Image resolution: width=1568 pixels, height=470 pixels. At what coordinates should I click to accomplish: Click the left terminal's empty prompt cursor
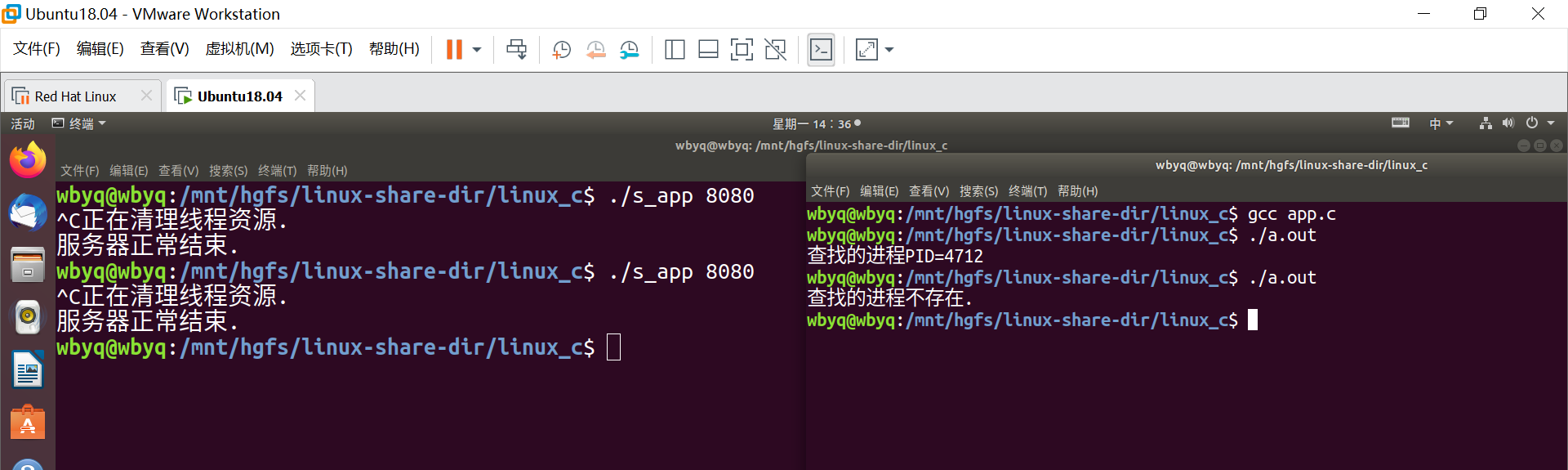[x=614, y=347]
